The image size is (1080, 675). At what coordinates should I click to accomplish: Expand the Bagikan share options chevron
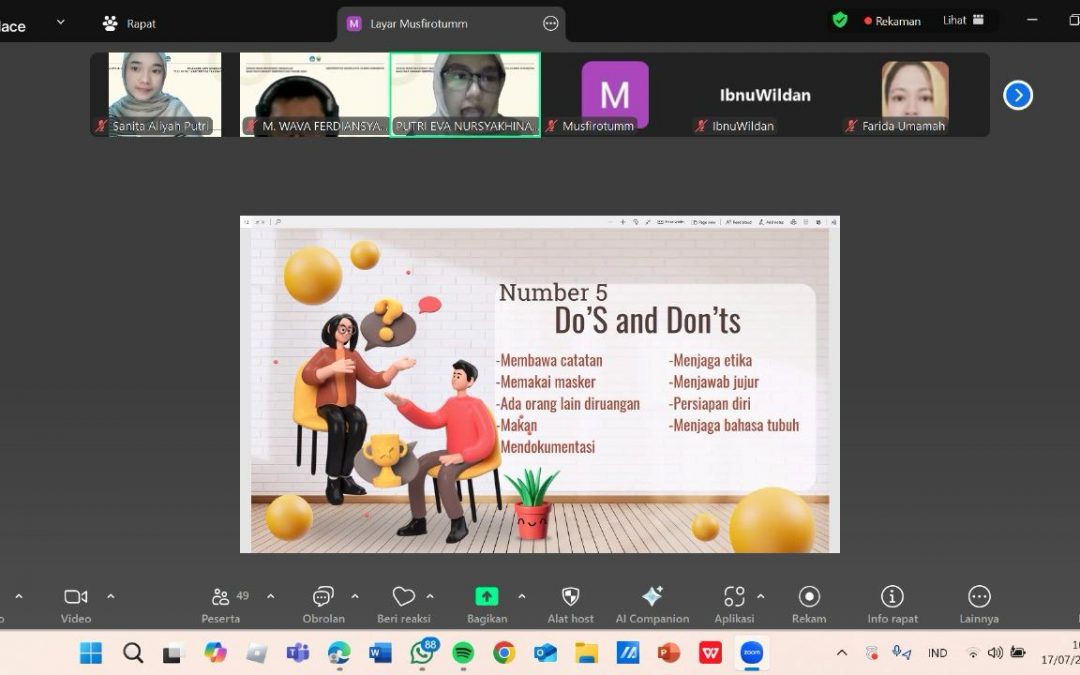click(x=520, y=596)
